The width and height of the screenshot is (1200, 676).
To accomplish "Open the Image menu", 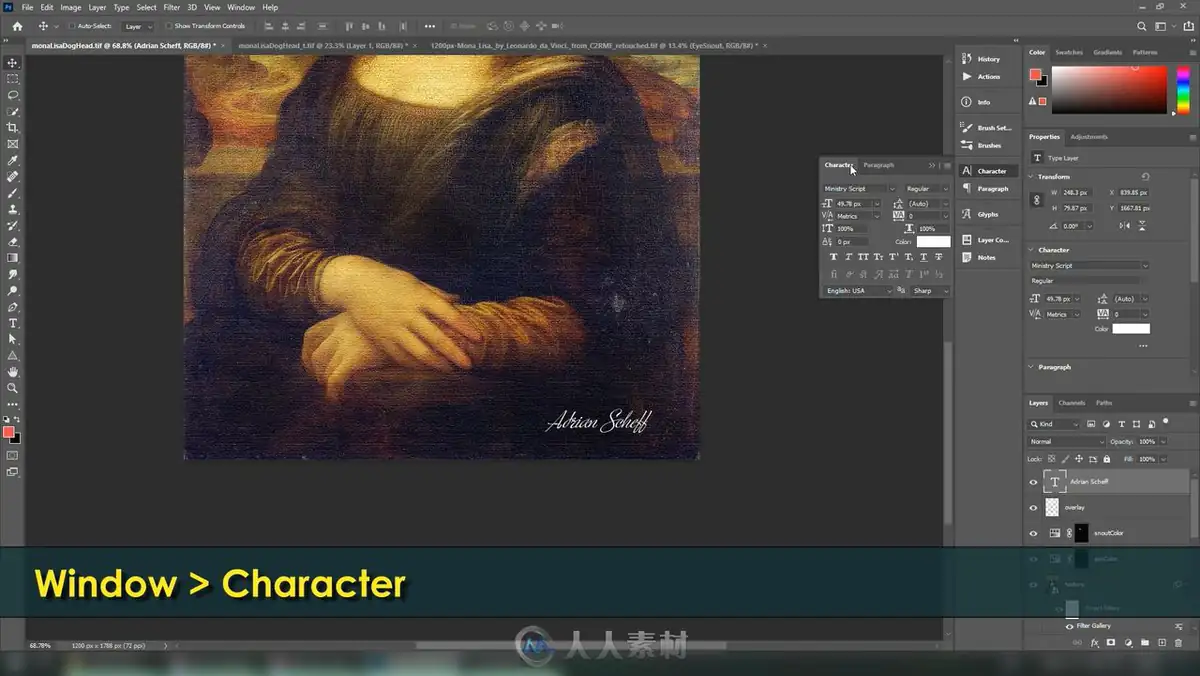I will pyautogui.click(x=71, y=7).
